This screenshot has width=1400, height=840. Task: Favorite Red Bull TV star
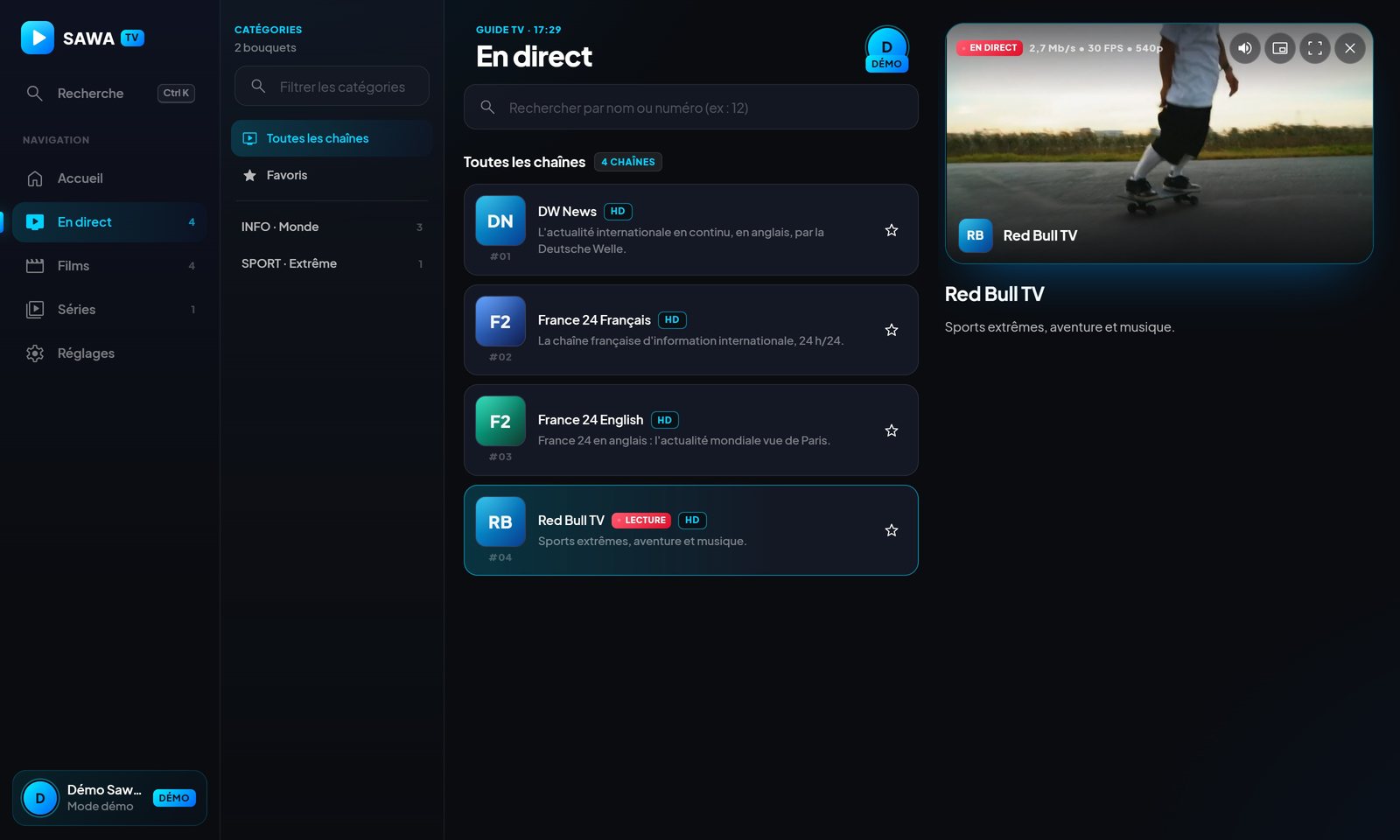(x=892, y=530)
